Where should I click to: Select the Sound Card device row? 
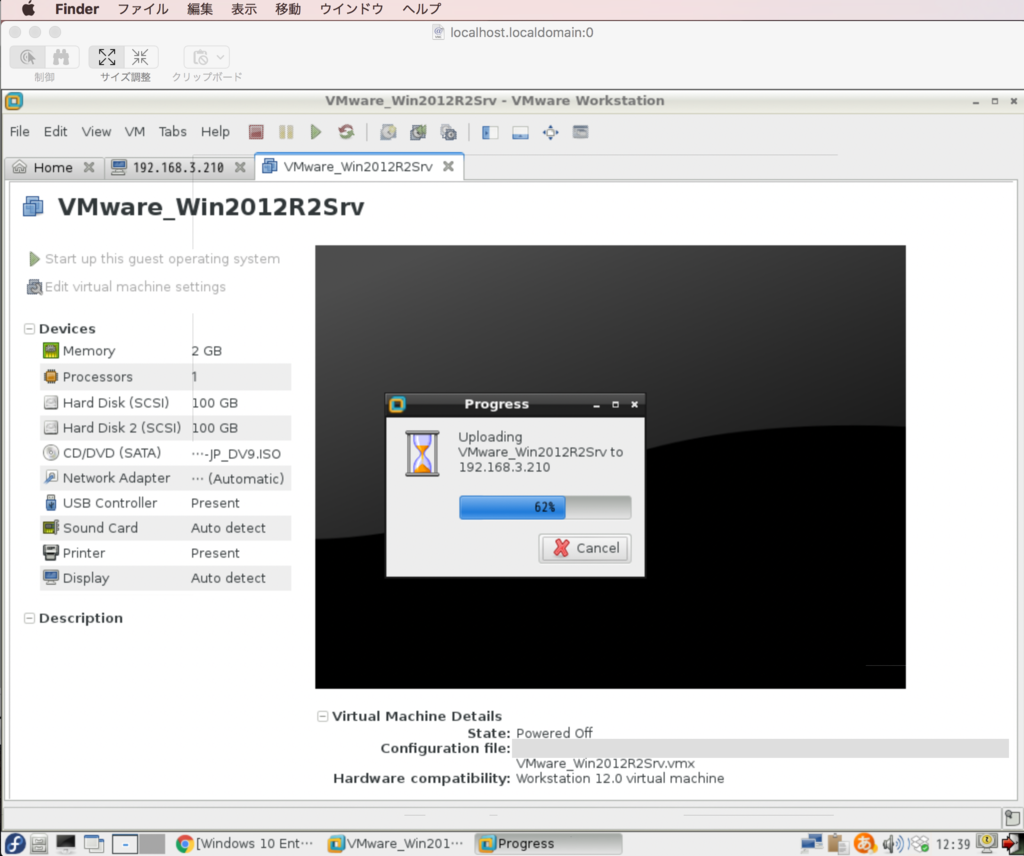[x=165, y=528]
